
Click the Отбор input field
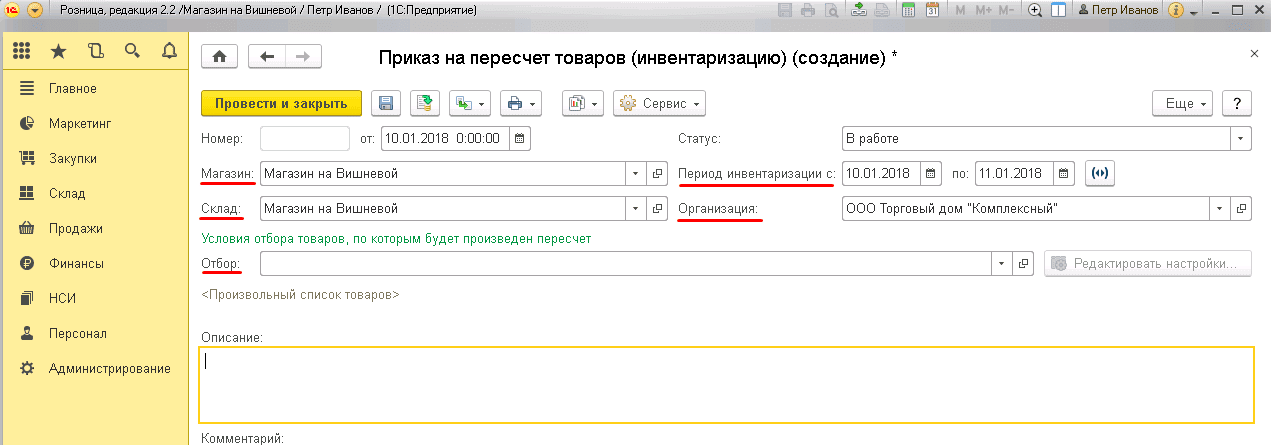pyautogui.click(x=625, y=263)
